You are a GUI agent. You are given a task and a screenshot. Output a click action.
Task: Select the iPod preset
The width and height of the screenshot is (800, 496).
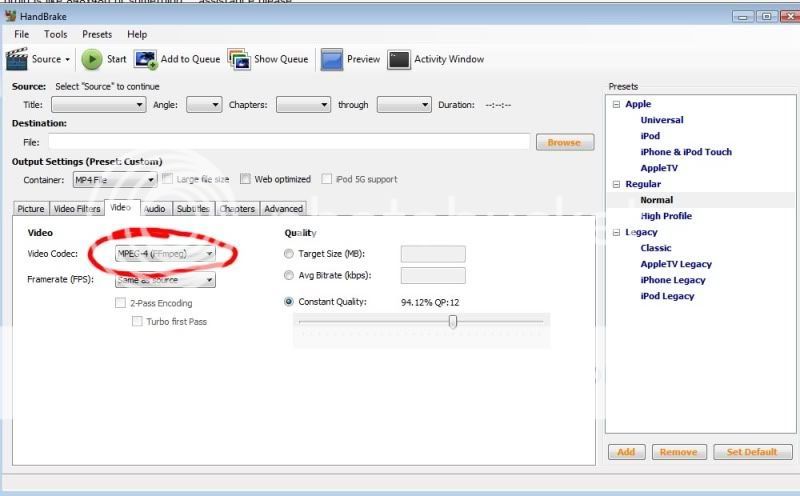[650, 136]
